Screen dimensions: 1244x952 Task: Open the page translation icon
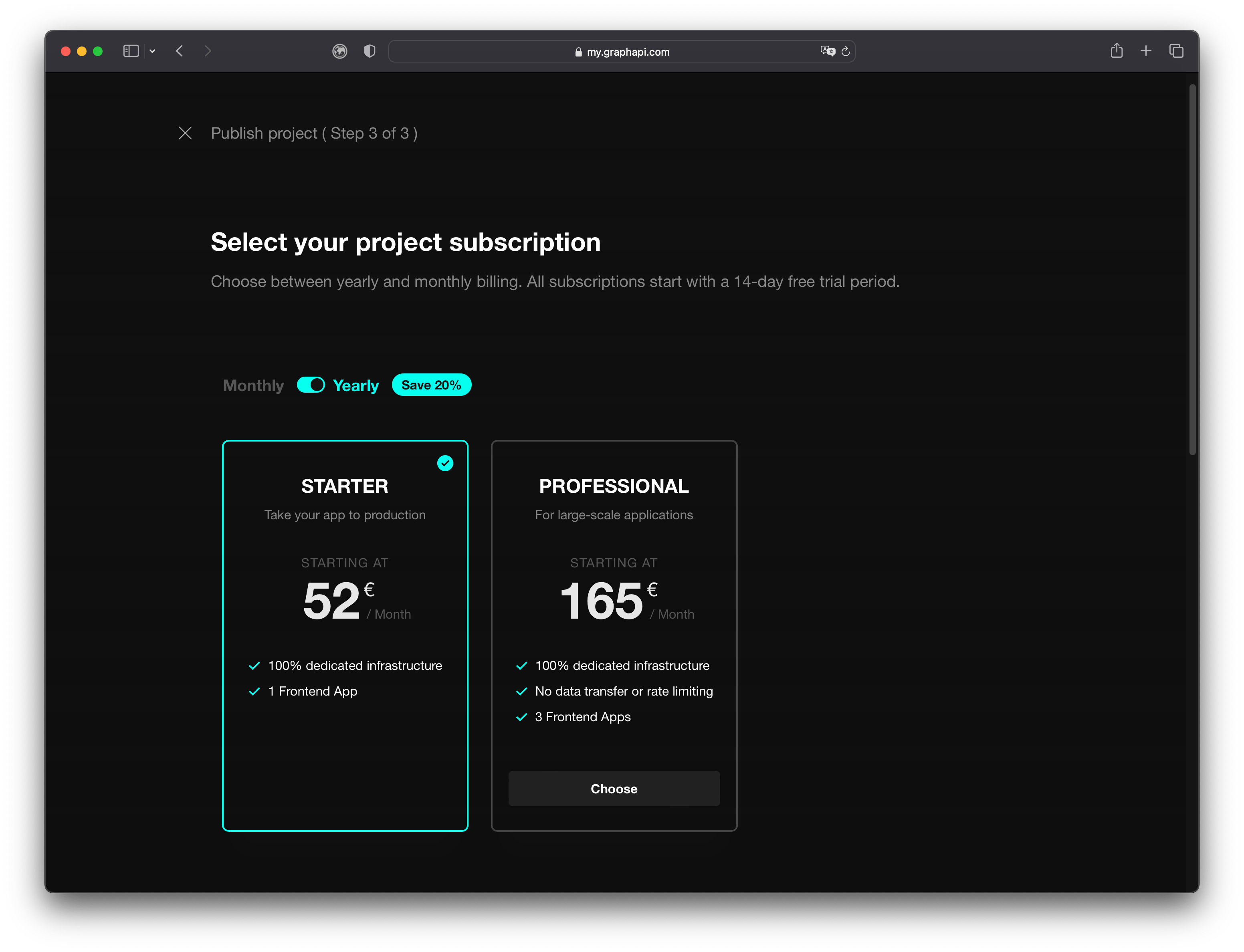pos(828,52)
